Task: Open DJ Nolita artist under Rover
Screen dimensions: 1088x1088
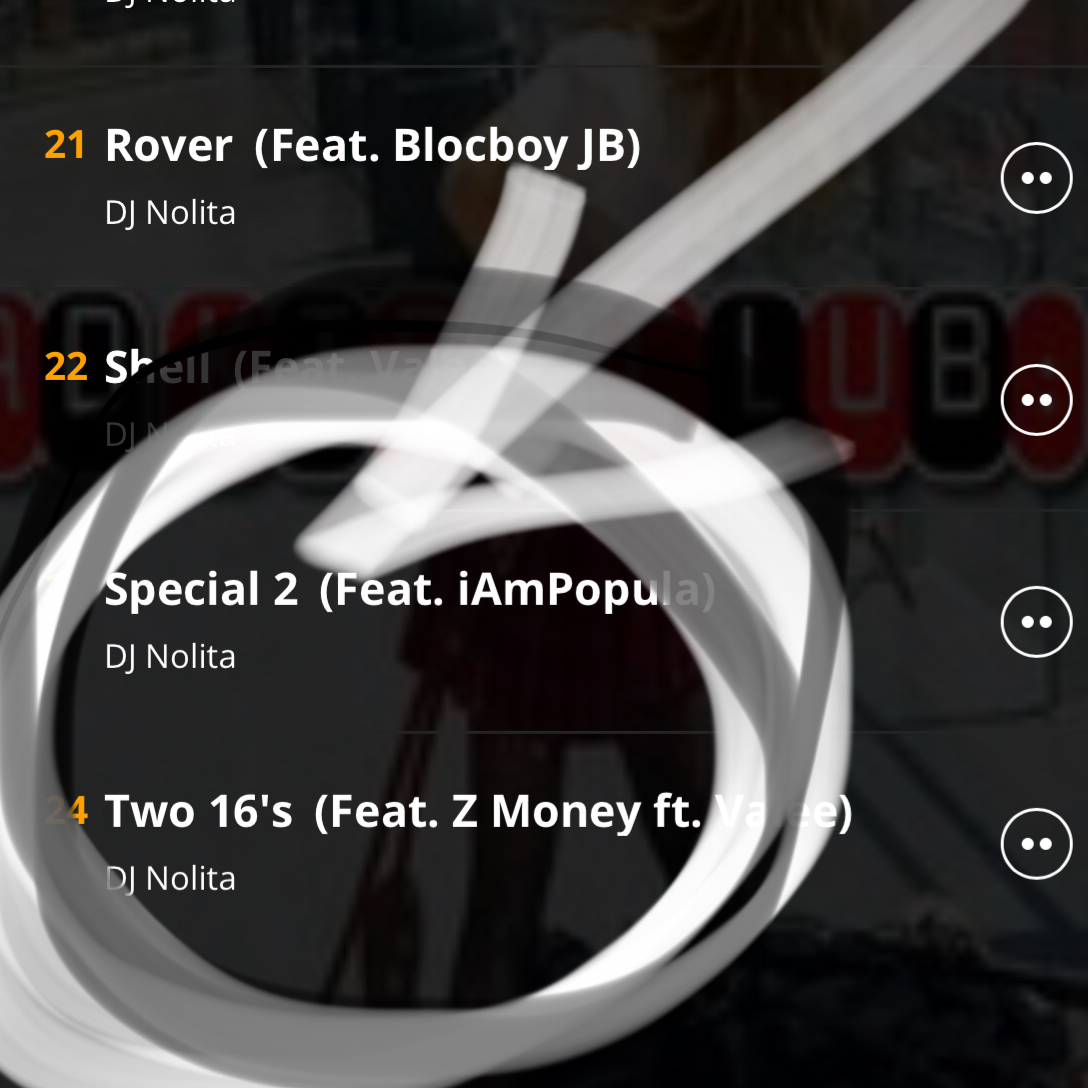Action: 170,212
